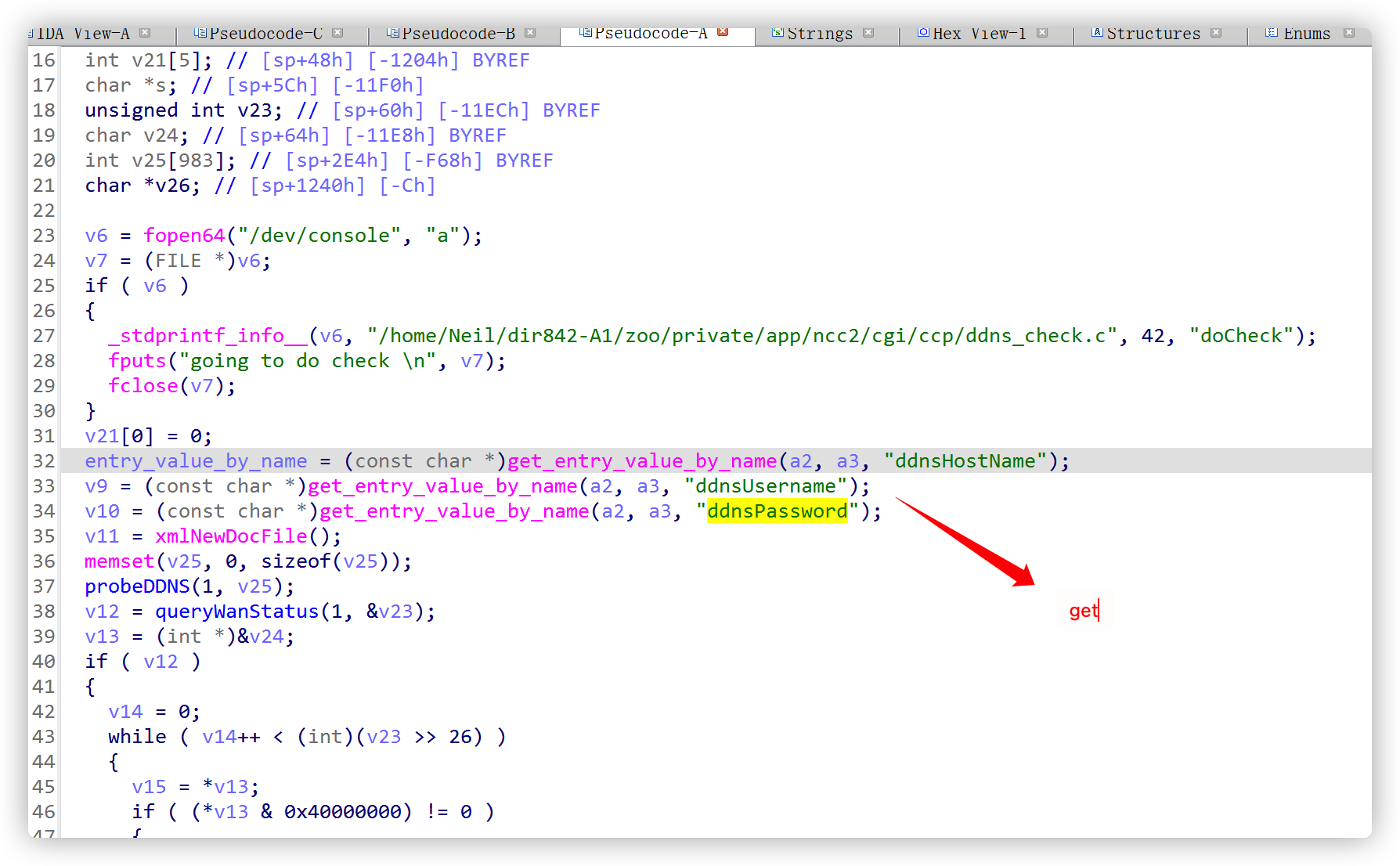Click the "ddnsUsername" string
This screenshot has height=866, width=1400.
tap(766, 486)
